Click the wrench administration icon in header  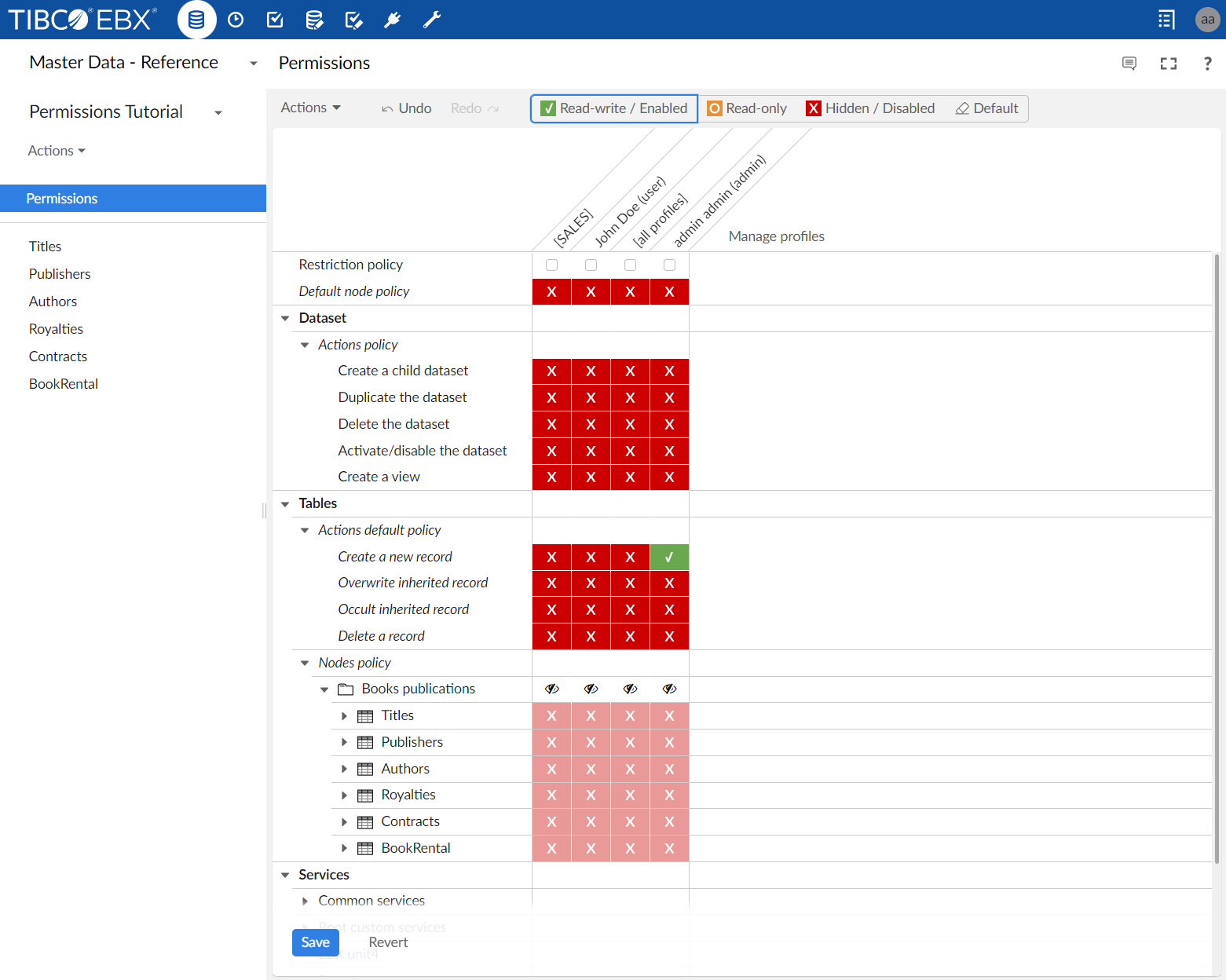(x=432, y=20)
